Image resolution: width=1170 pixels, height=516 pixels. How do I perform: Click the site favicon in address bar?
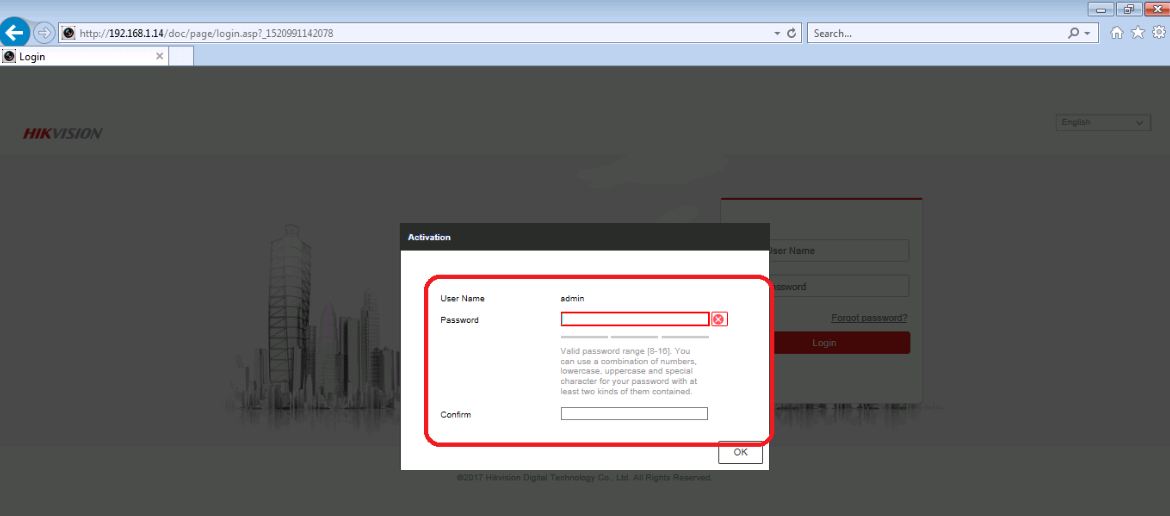[x=69, y=34]
